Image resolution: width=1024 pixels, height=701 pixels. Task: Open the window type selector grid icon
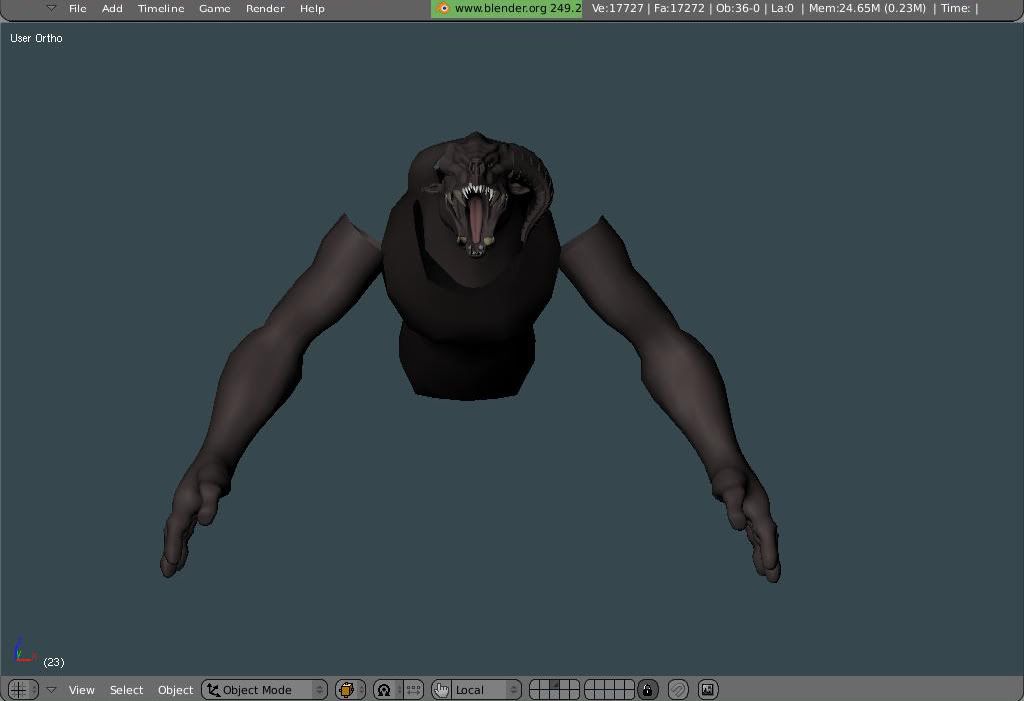coord(18,690)
